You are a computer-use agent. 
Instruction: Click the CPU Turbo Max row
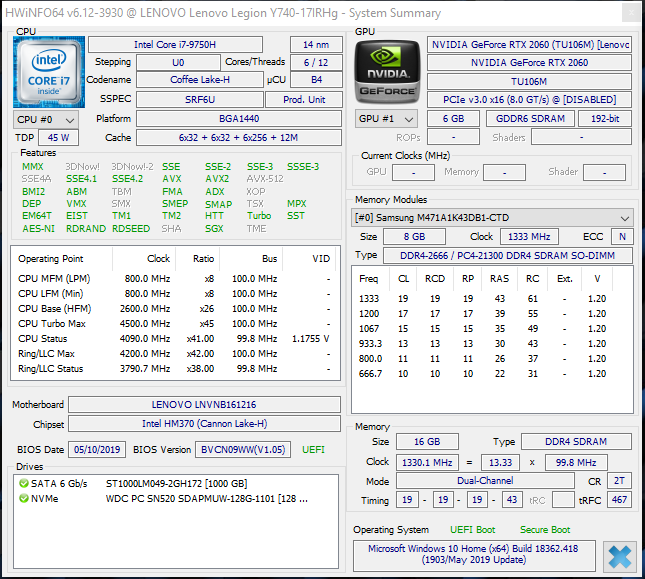174,324
